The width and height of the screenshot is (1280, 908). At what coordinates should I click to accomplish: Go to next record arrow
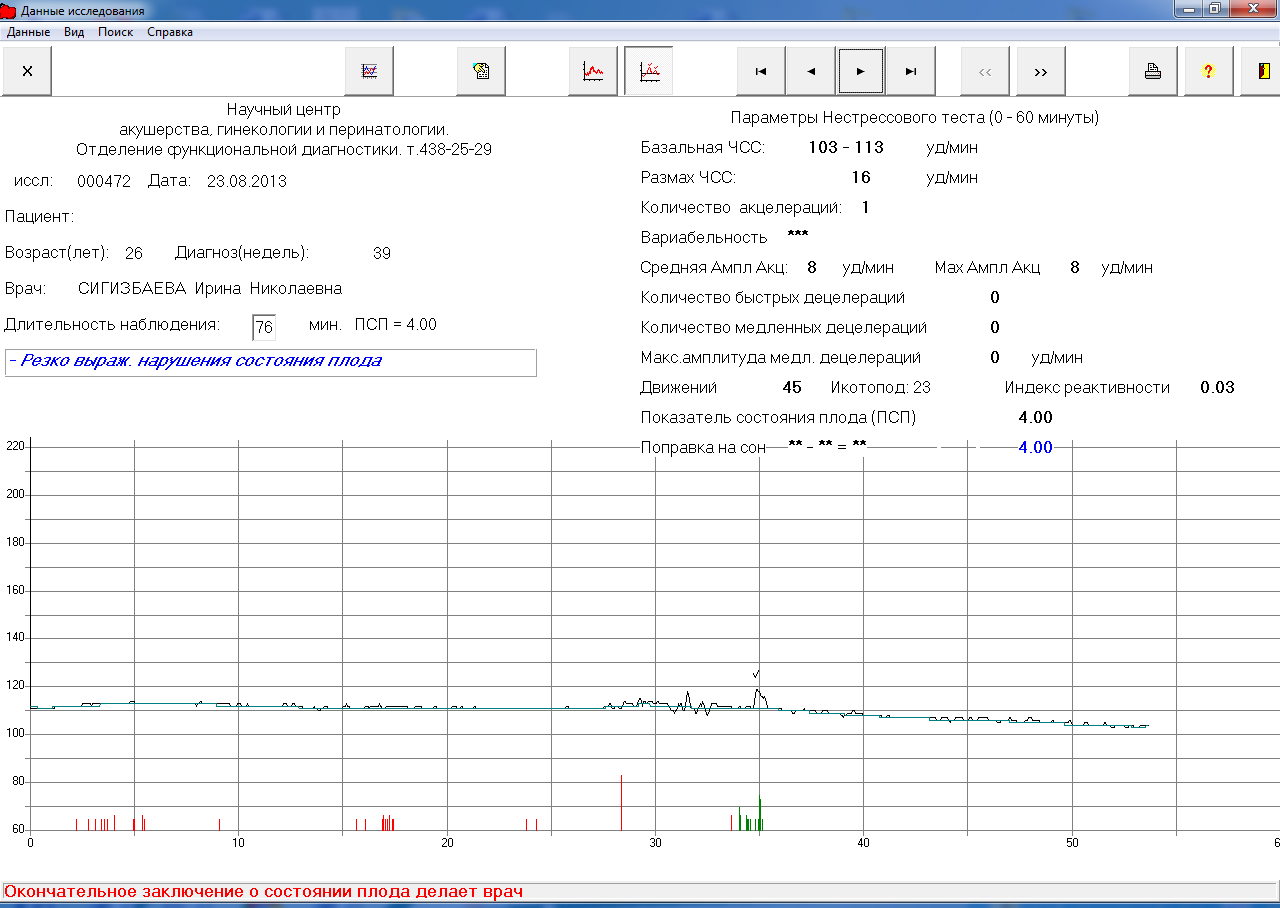(861, 71)
